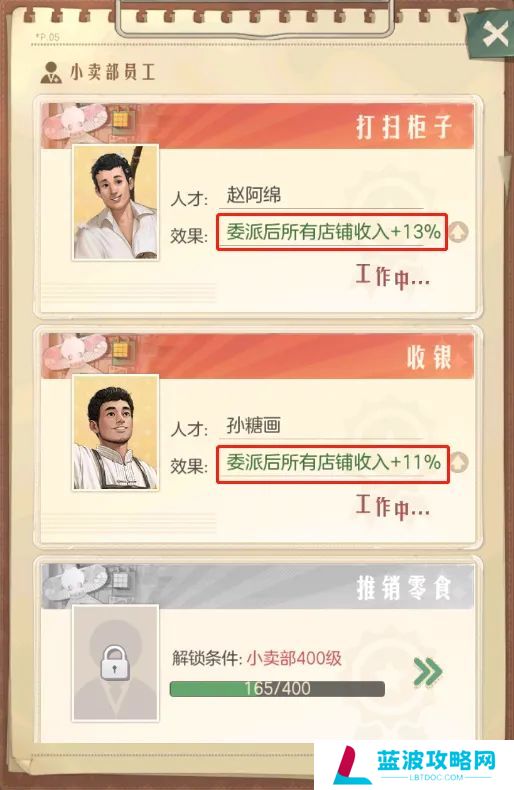Open 赵阿绵 portrait thumbnail
Viewport: 514px width, 790px height.
click(116, 202)
